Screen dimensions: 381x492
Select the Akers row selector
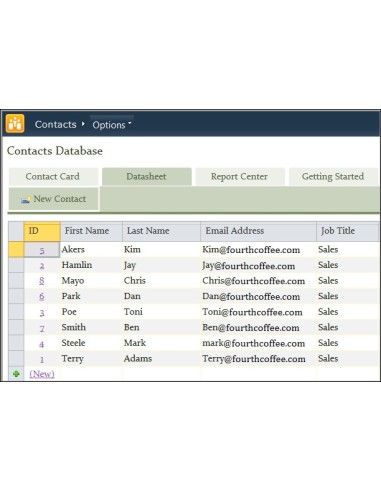(x=16, y=249)
